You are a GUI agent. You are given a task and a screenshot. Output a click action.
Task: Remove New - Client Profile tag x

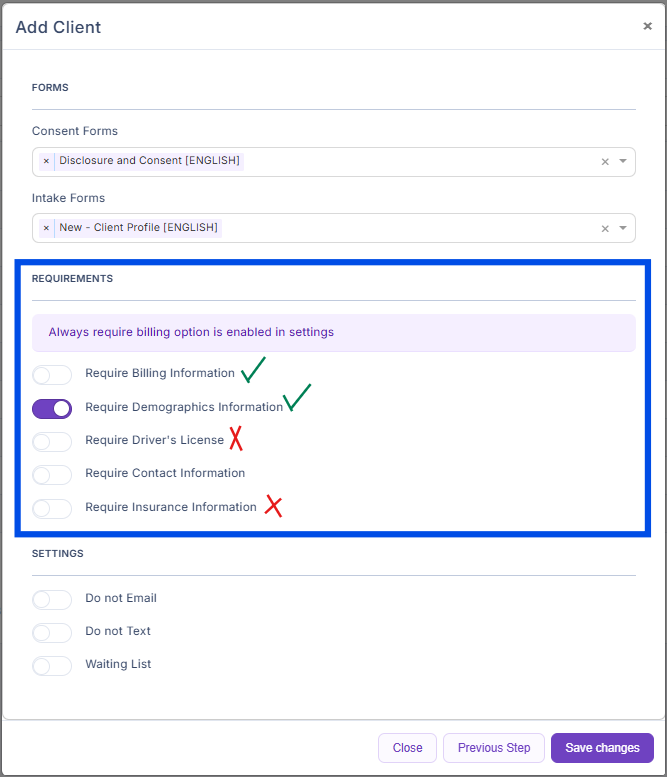pyautogui.click(x=46, y=228)
